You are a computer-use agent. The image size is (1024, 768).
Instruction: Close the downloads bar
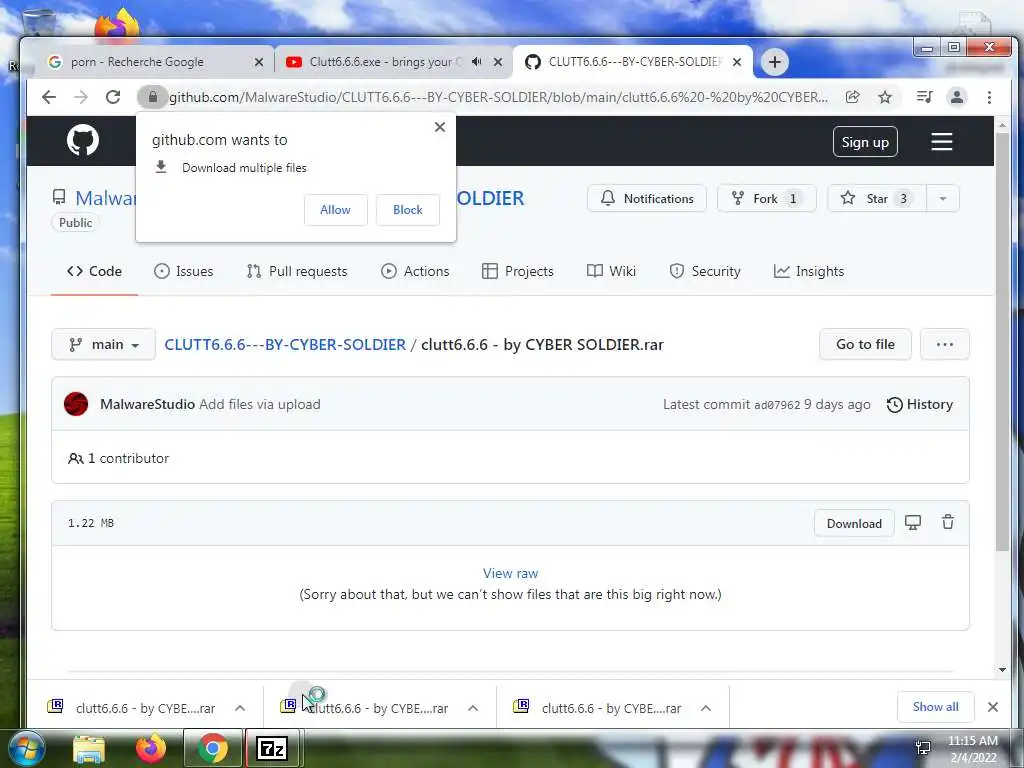993,707
